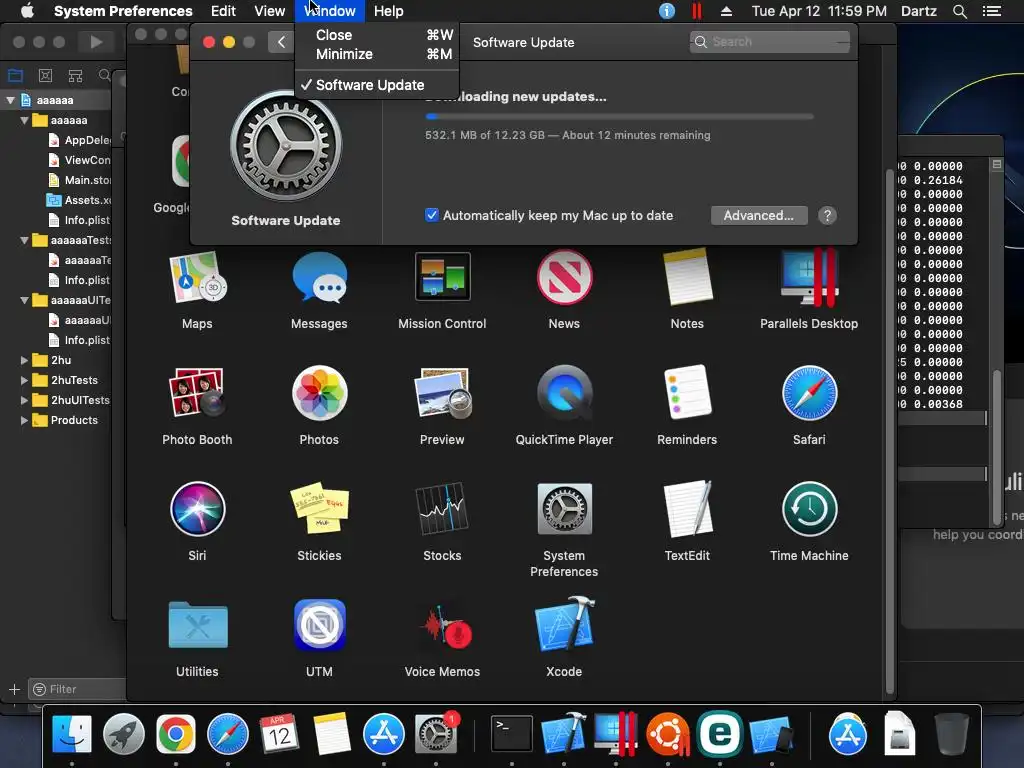The image size is (1024, 768).
Task: Click the eject icon in menu bar
Action: pos(726,11)
